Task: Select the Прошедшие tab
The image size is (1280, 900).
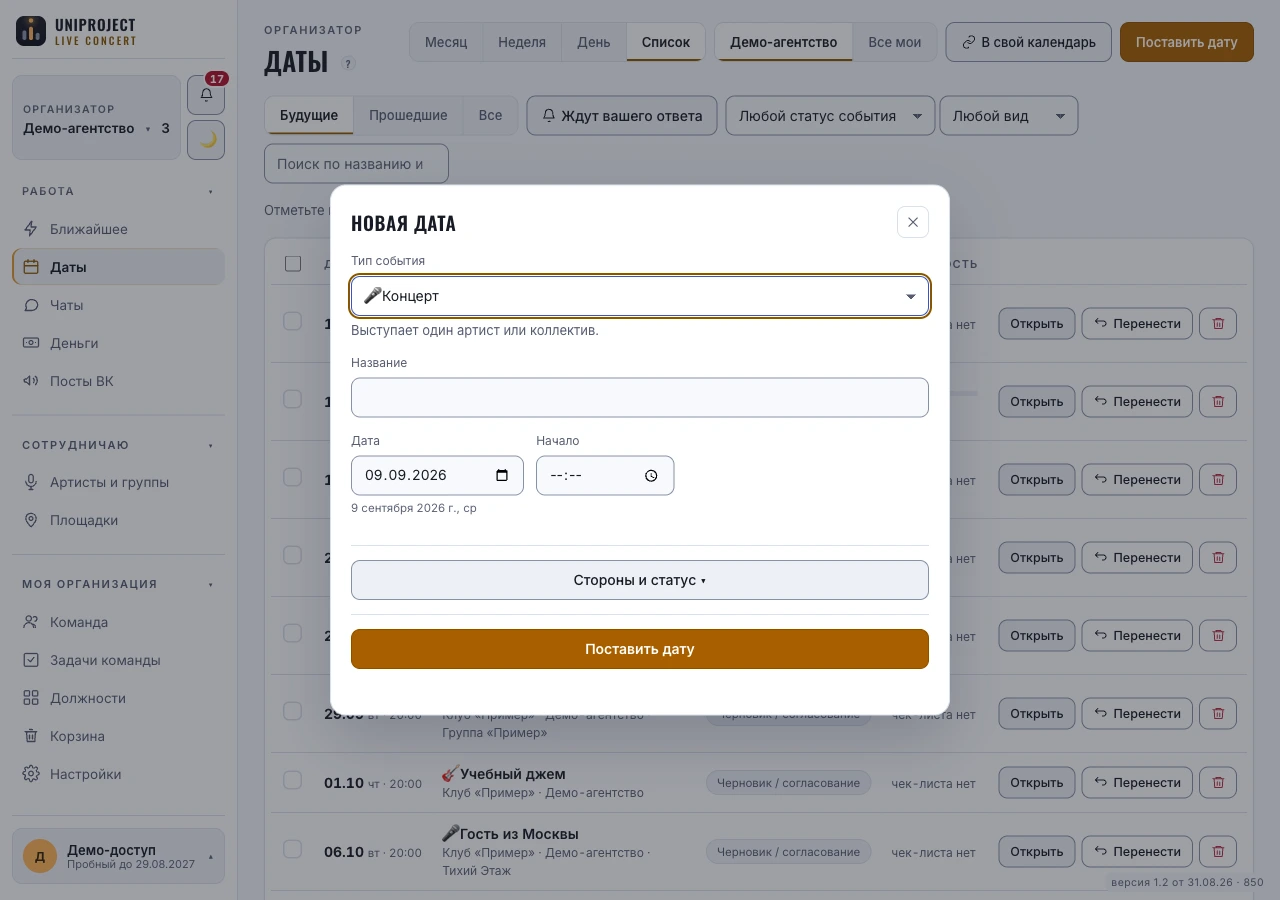Action: coord(408,115)
